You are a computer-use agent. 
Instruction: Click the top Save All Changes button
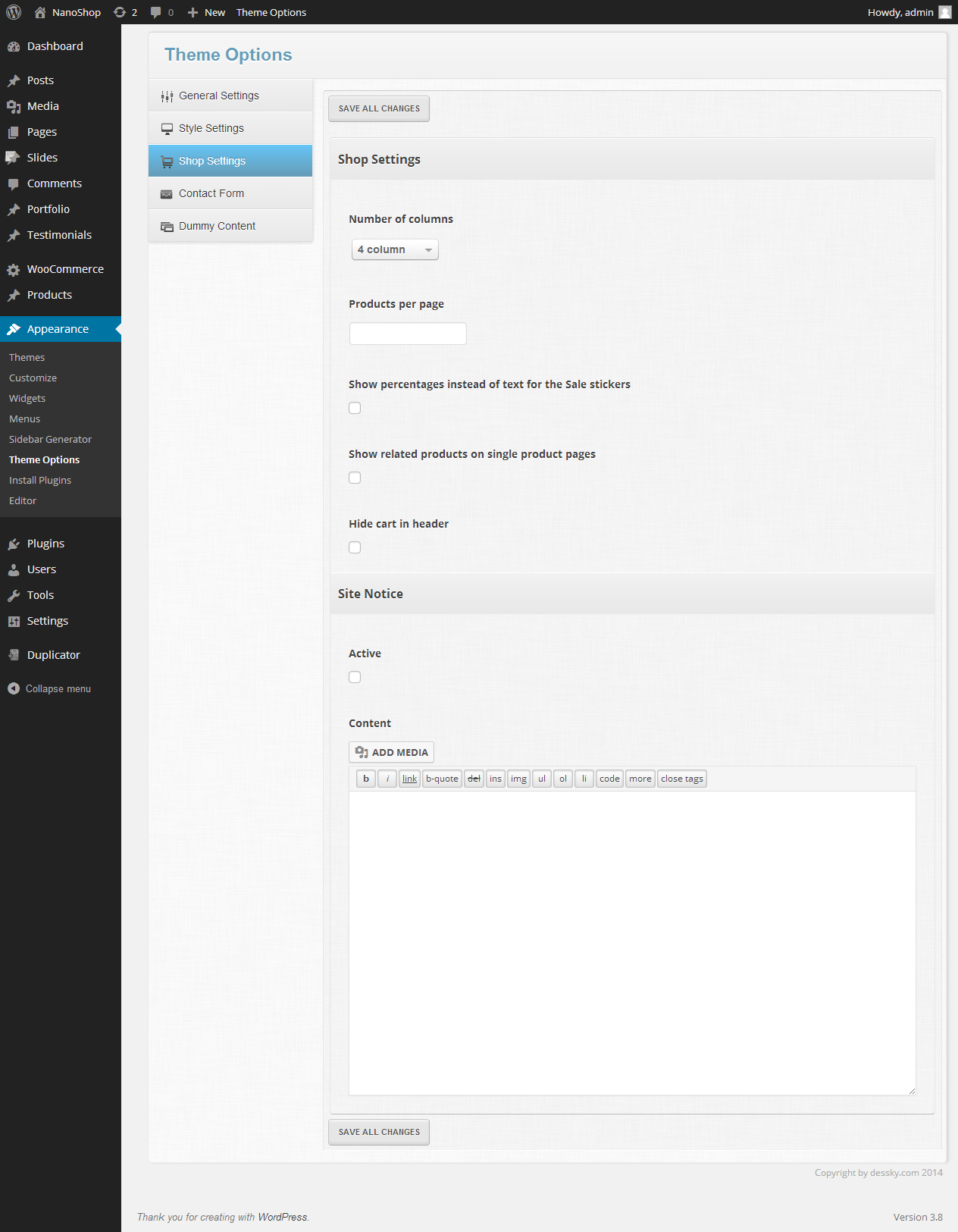tap(379, 108)
